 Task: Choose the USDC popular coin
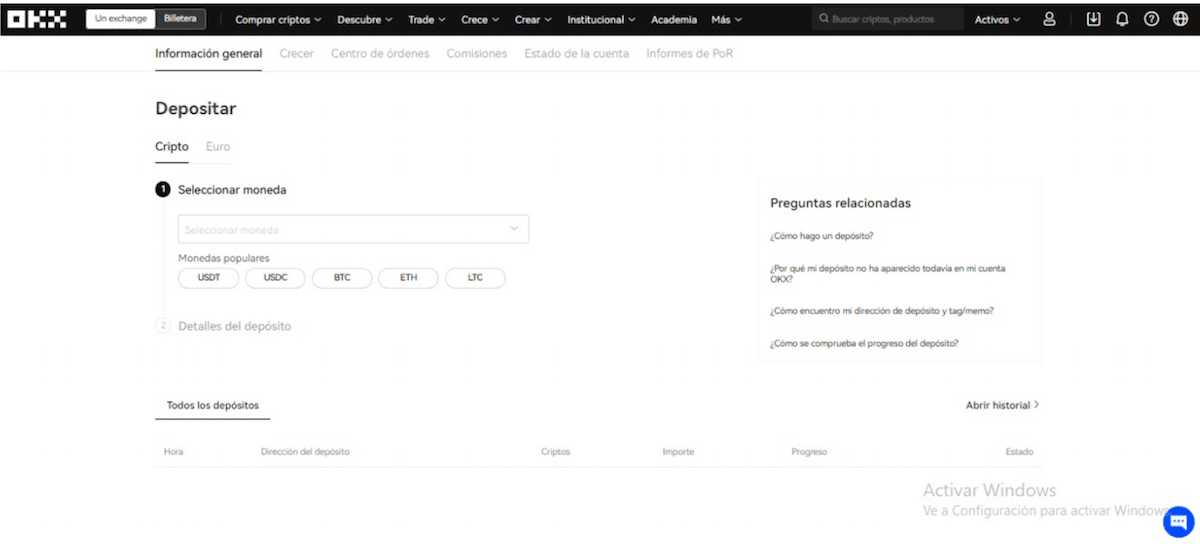point(275,278)
